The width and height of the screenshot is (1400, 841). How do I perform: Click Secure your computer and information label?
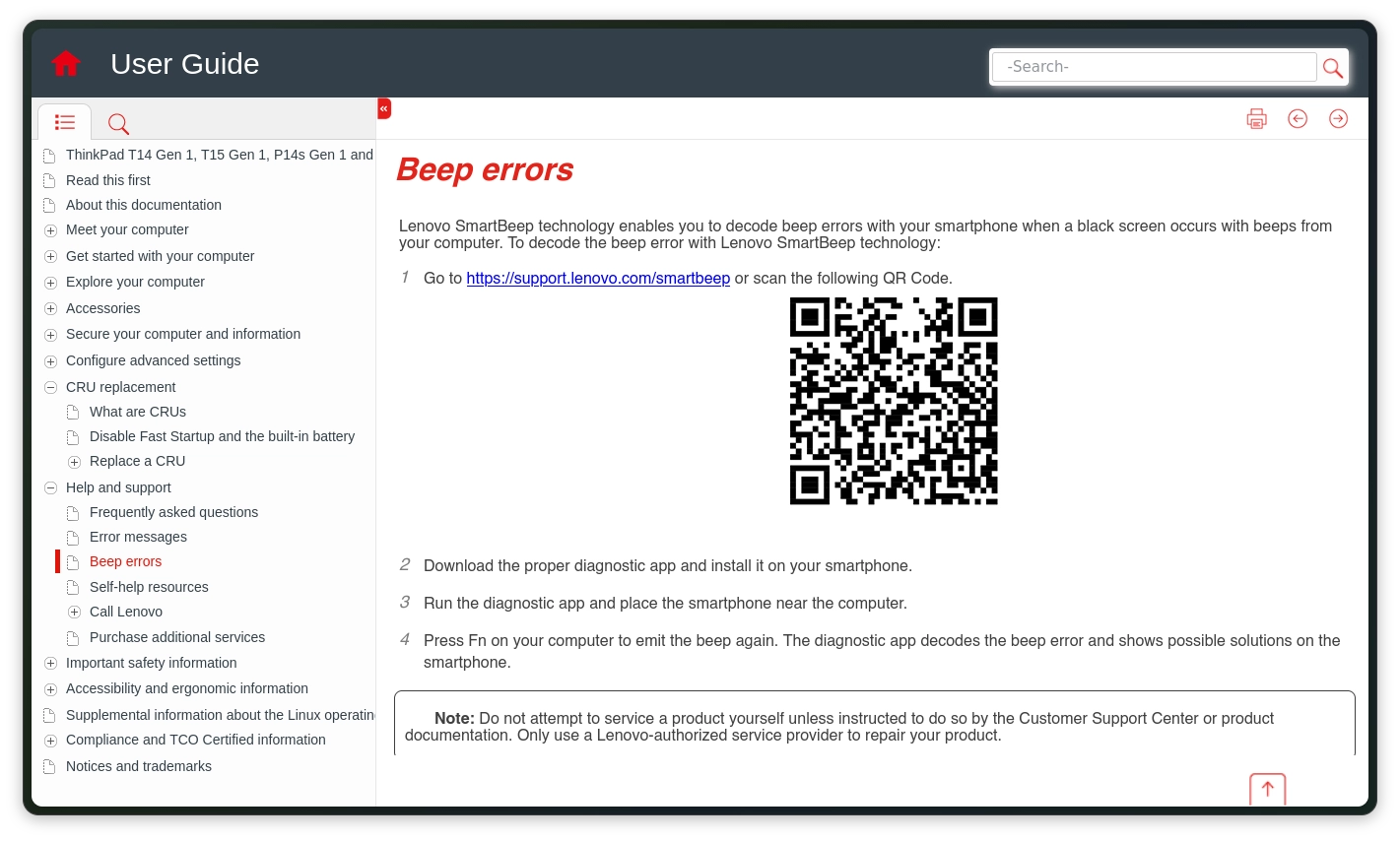(183, 334)
